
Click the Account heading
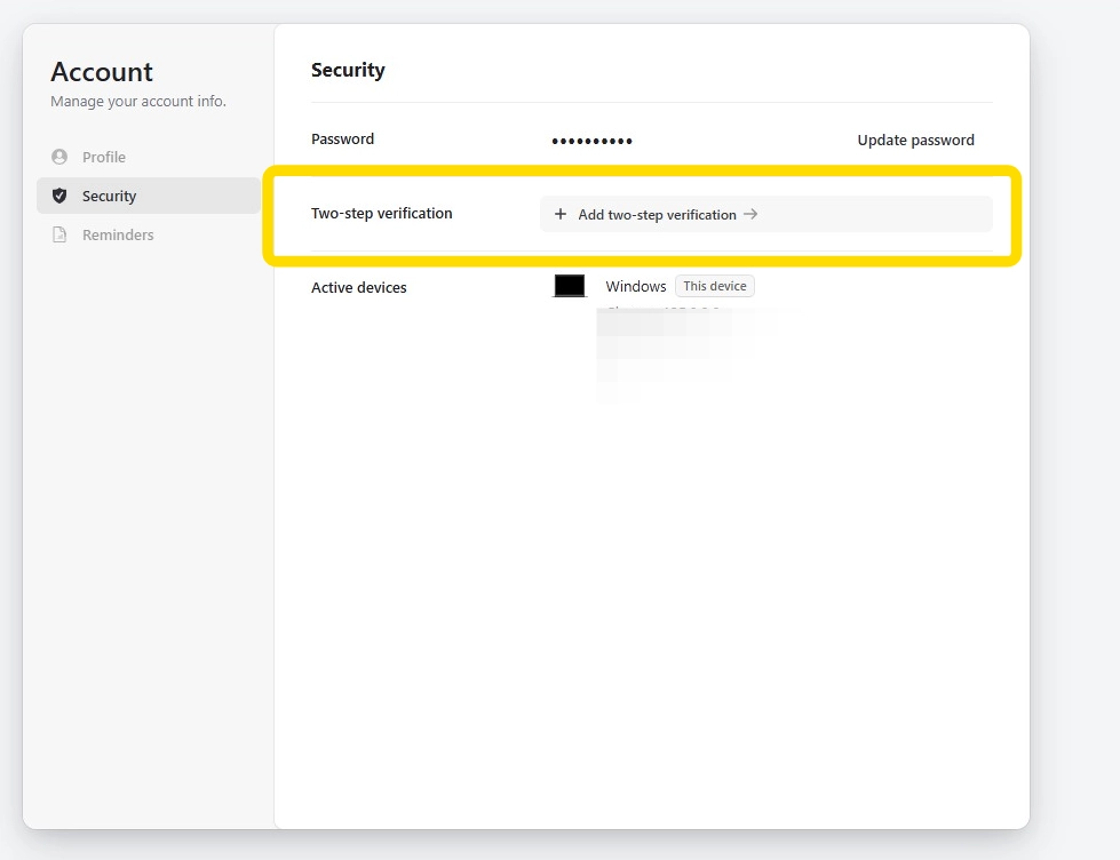[102, 72]
